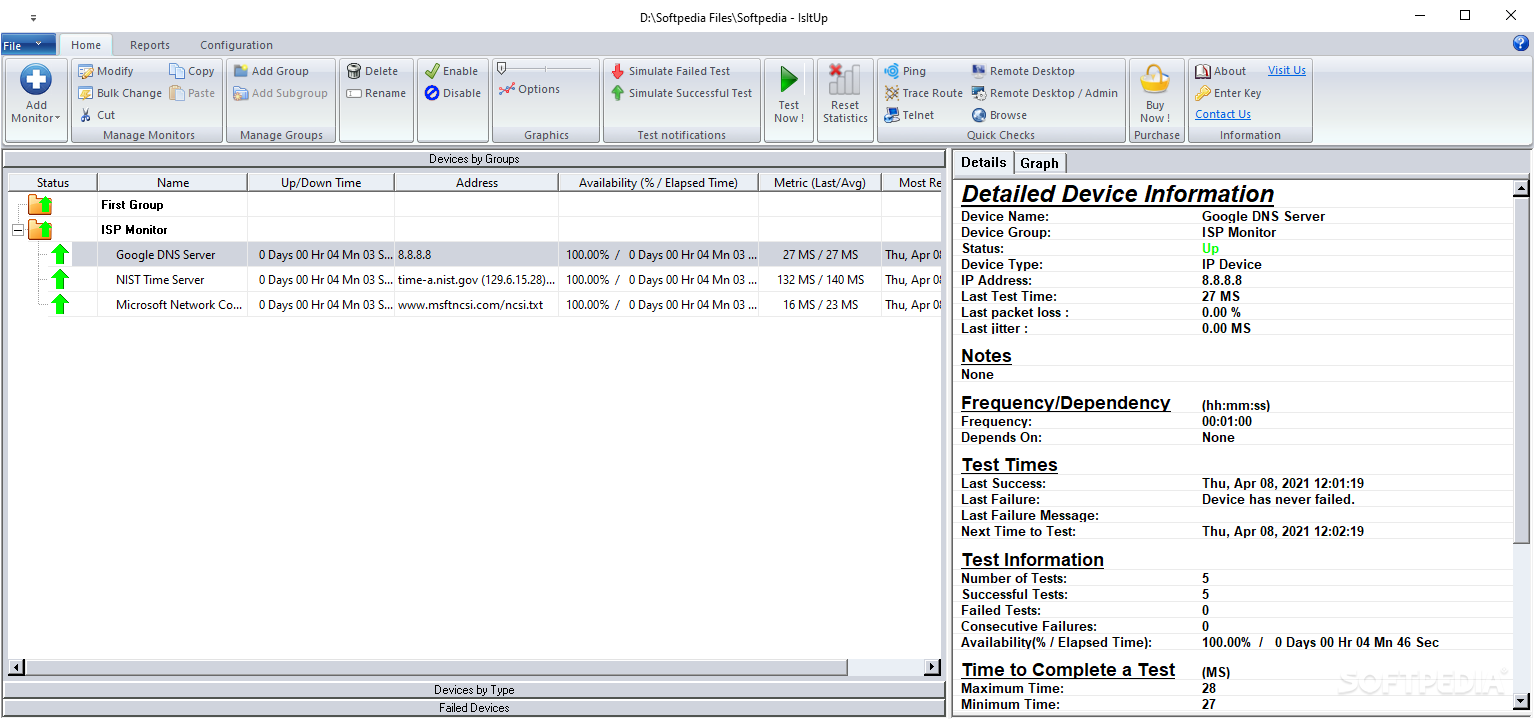Image resolution: width=1535 pixels, height=720 pixels.
Task: Click device list scroll right arrow
Action: [932, 667]
